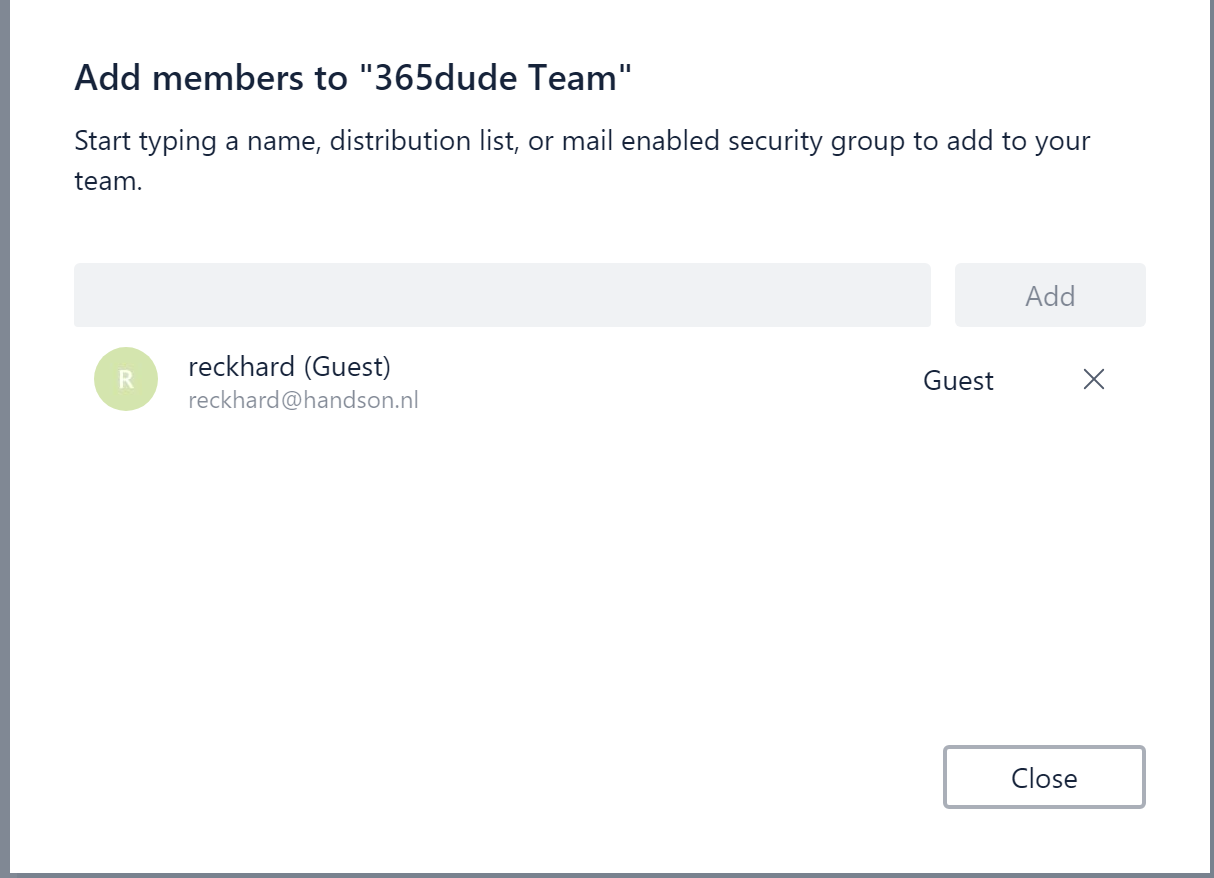Click empty space below the member row
The image size is (1214, 878).
click(600, 580)
